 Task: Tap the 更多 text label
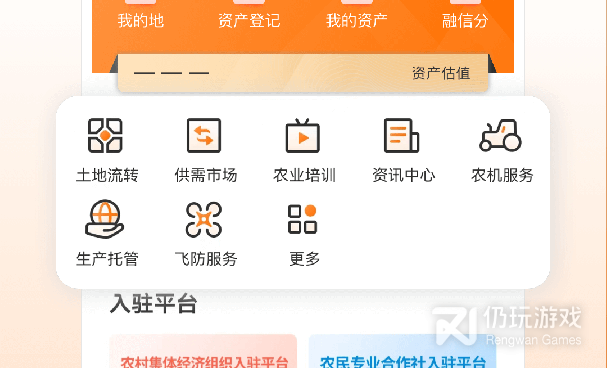[x=305, y=259]
